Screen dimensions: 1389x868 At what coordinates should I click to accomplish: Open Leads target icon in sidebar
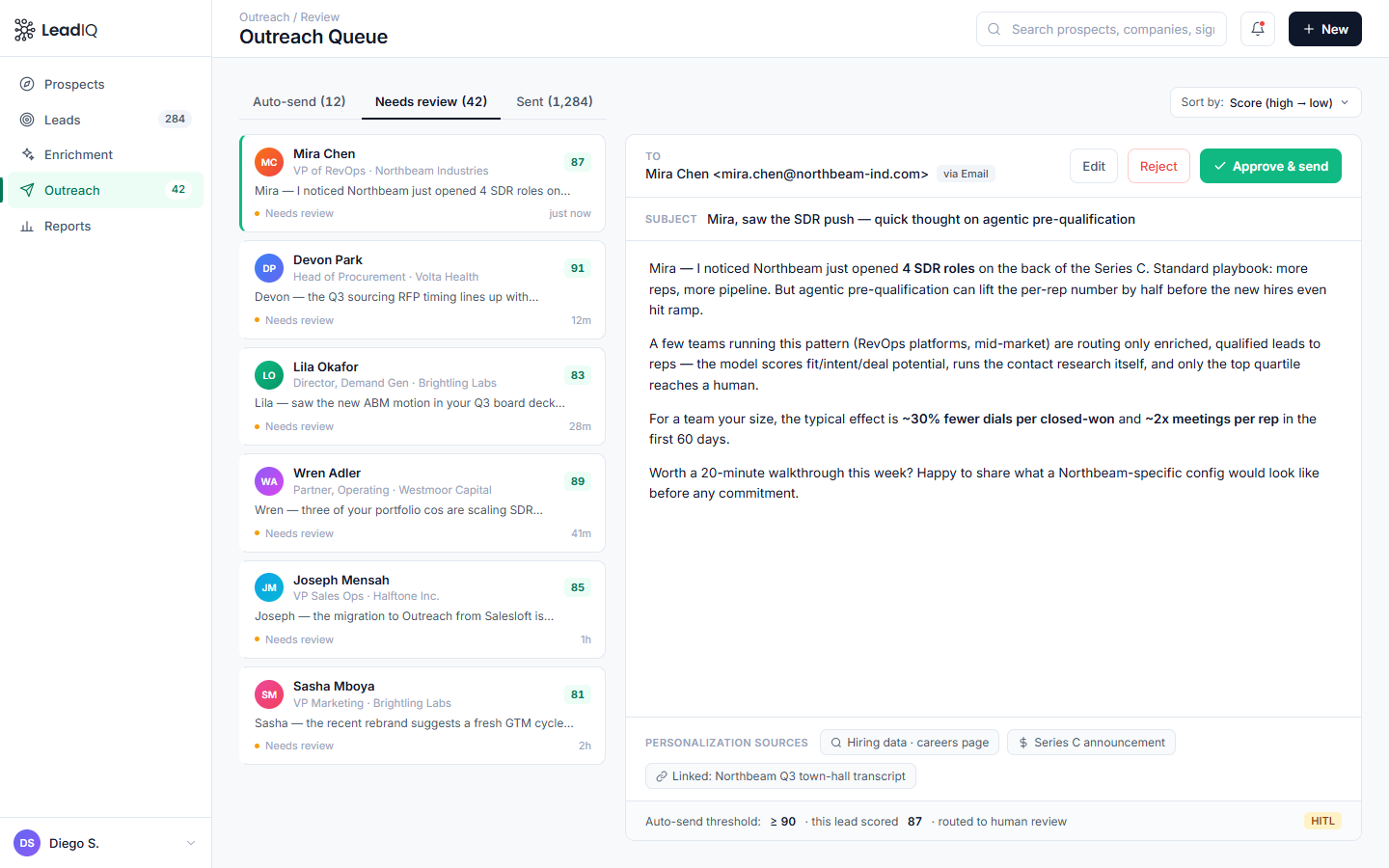(27, 120)
